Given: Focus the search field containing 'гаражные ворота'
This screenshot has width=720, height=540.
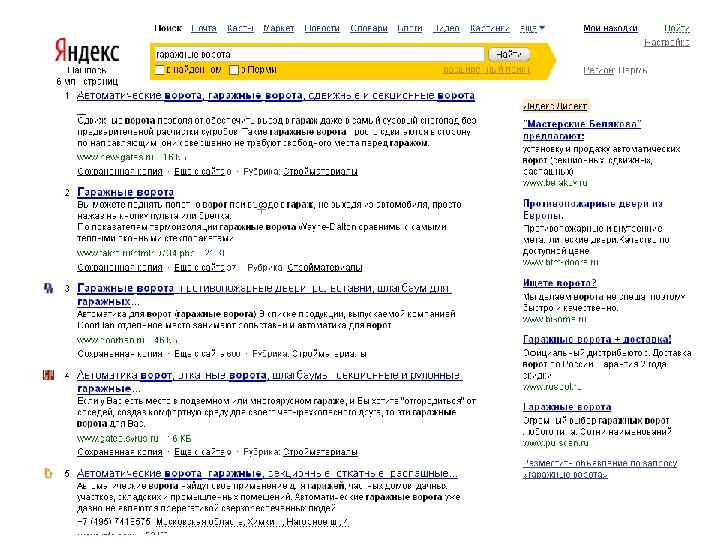Looking at the screenshot, I should [319, 54].
